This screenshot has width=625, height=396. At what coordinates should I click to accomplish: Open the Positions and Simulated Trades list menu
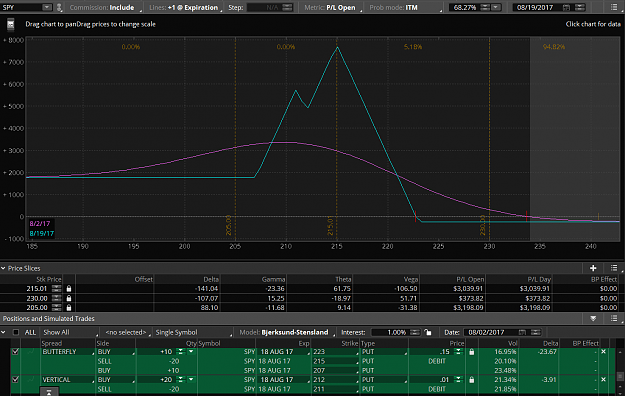(614, 318)
